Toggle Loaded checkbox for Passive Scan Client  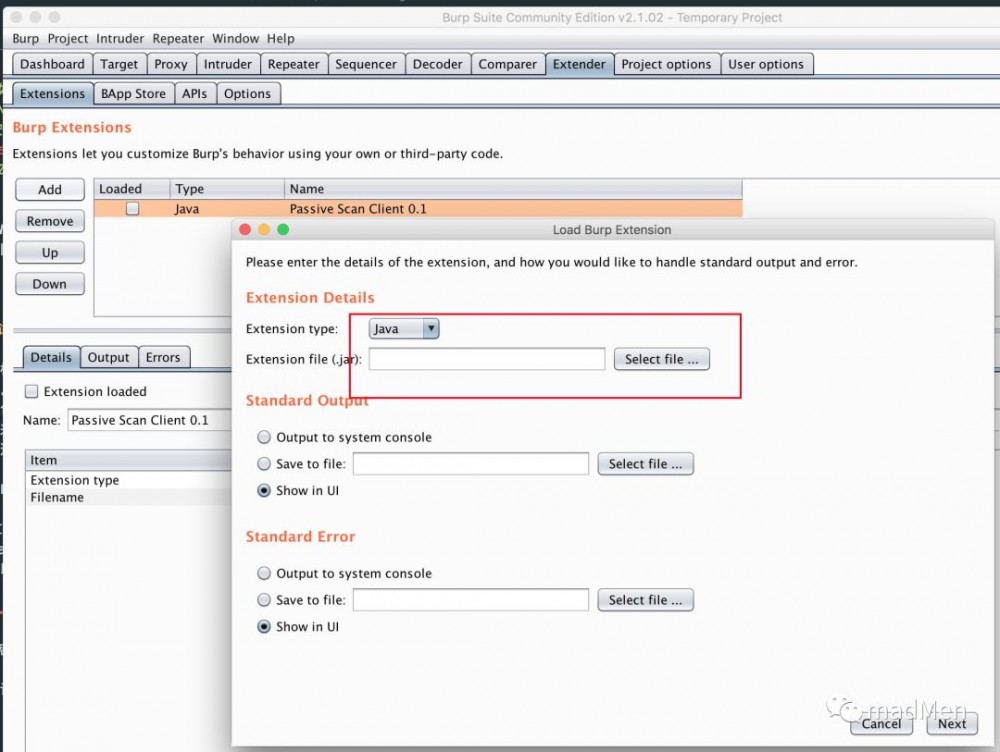coord(133,209)
